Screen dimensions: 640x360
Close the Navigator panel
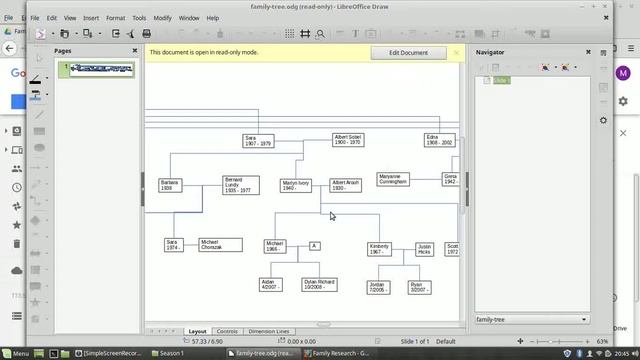[x=588, y=52]
